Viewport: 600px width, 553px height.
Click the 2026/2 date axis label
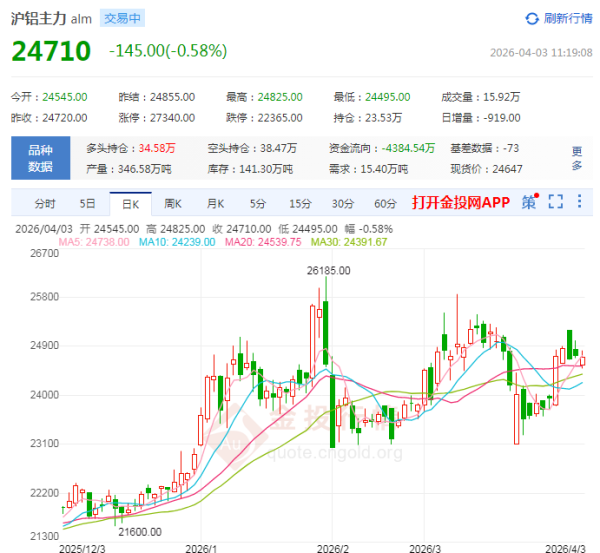333,549
